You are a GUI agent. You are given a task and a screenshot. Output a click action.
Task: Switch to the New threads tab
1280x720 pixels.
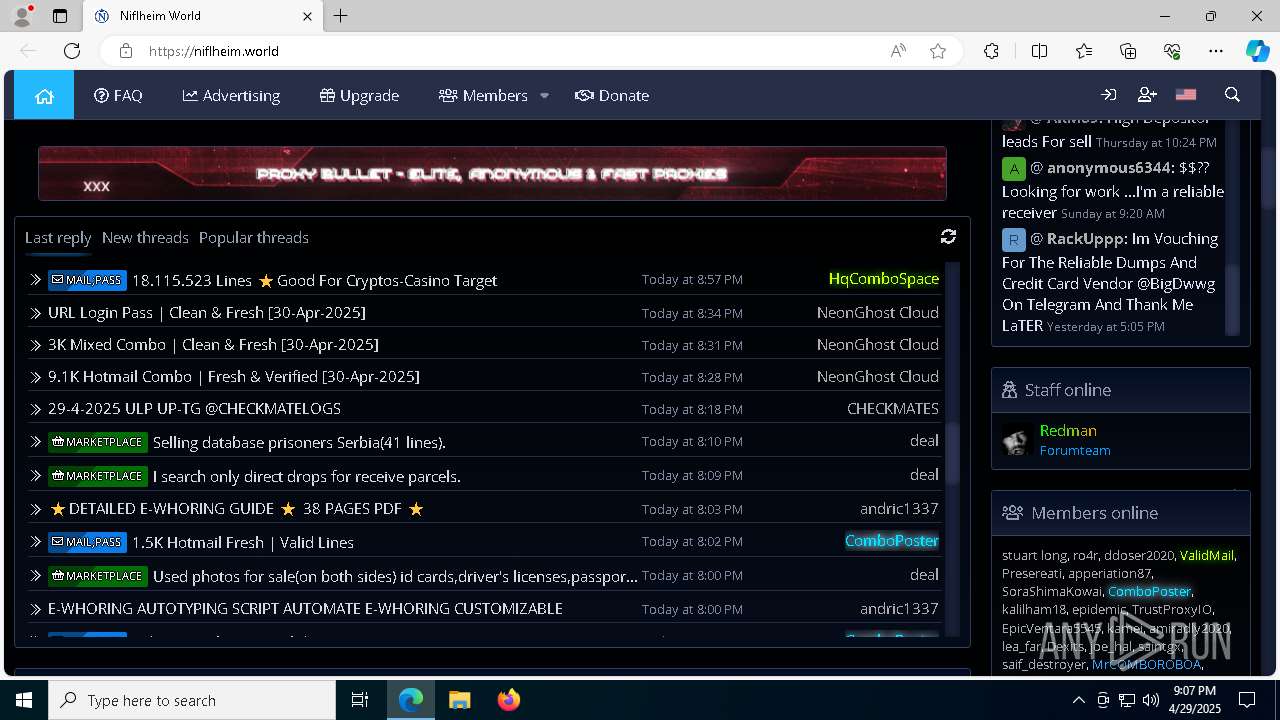[145, 237]
